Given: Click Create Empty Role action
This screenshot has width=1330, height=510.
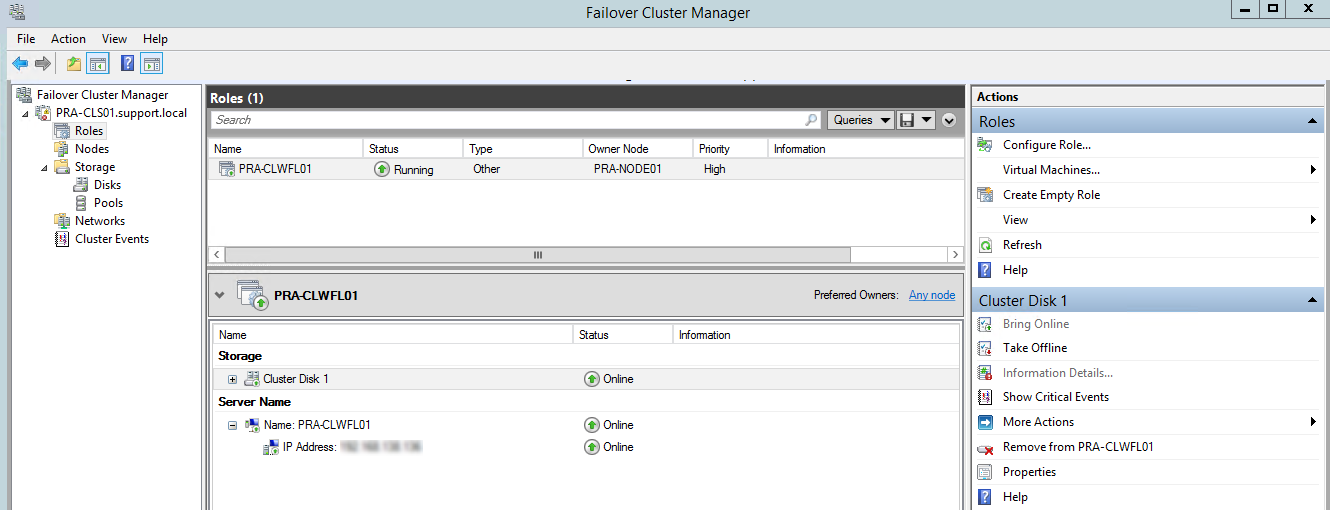Looking at the screenshot, I should (x=1051, y=195).
